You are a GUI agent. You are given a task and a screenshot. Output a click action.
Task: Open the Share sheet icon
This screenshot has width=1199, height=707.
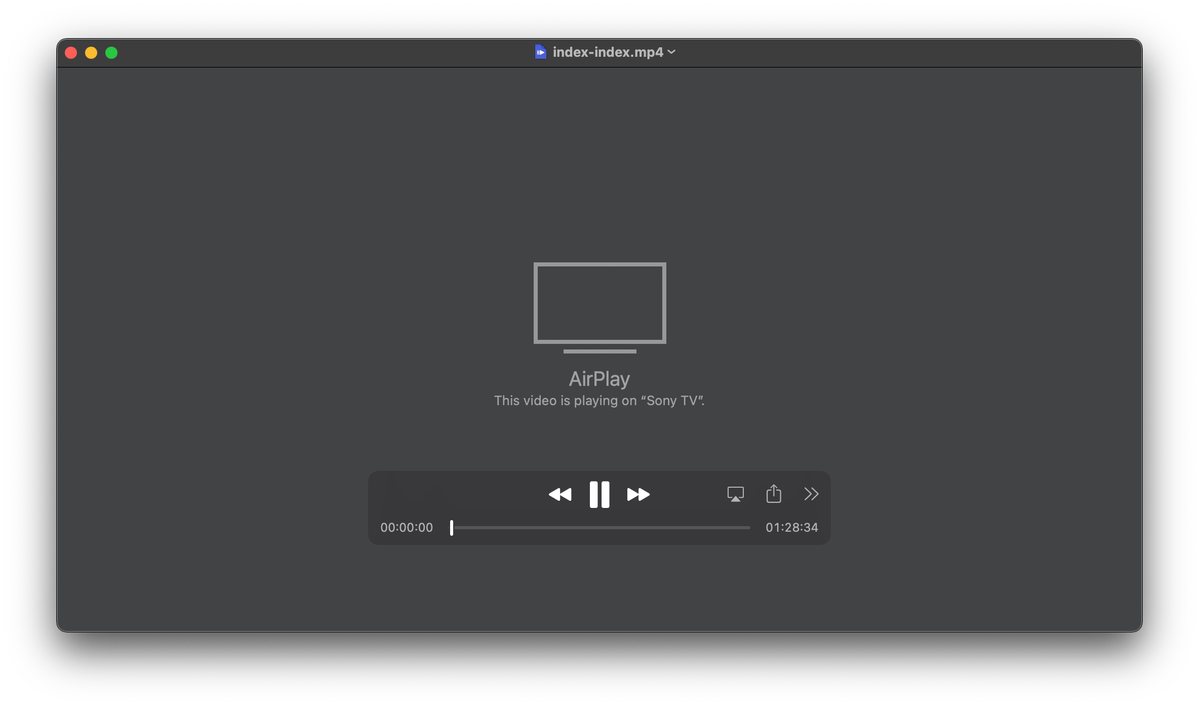[773, 493]
